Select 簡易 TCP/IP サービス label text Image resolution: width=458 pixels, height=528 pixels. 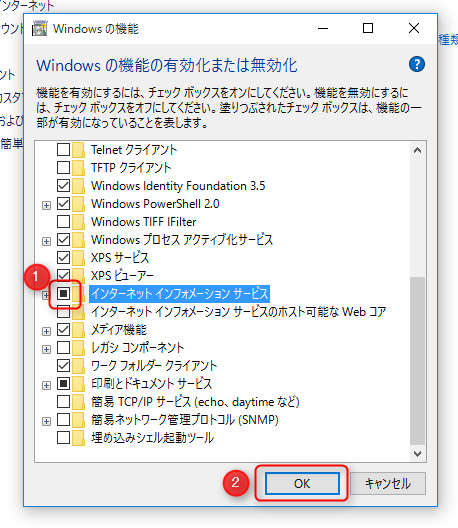click(195, 402)
